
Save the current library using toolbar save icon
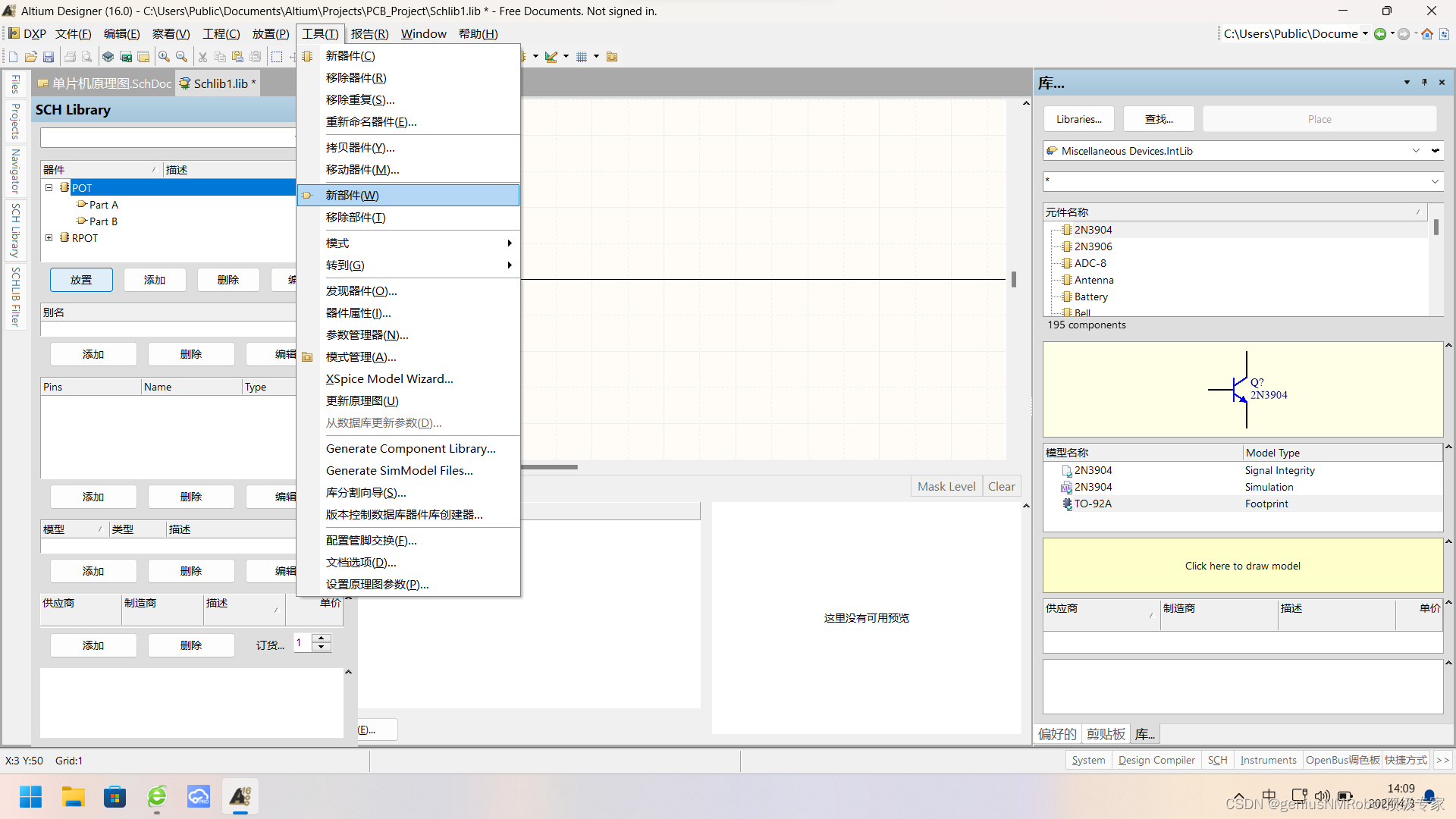(49, 57)
